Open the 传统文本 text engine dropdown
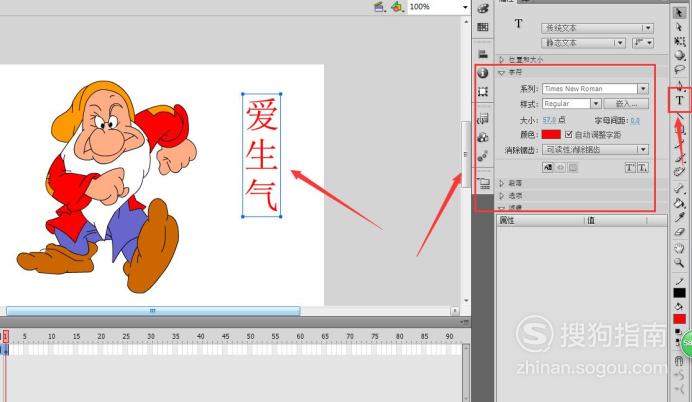The image size is (692, 402). tap(597, 28)
